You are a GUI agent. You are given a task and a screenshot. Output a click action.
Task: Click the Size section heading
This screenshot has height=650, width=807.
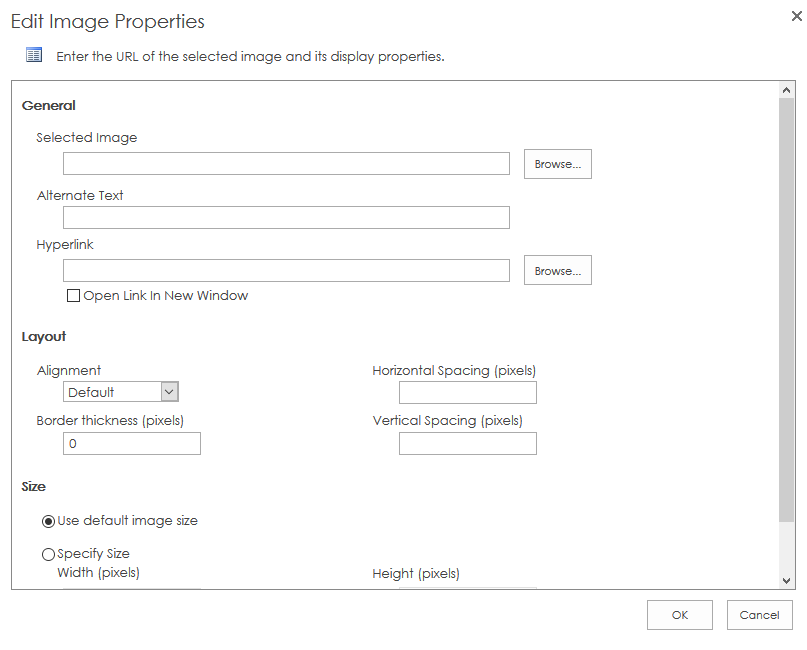click(x=33, y=487)
